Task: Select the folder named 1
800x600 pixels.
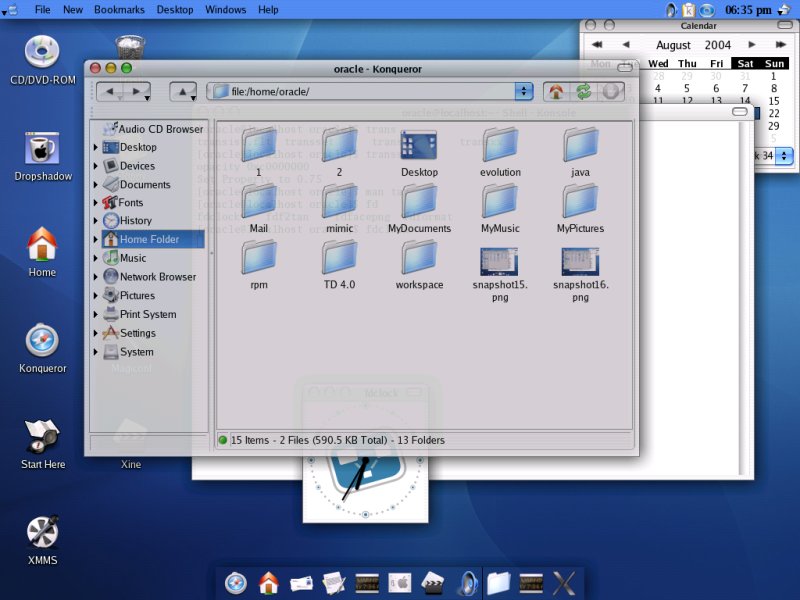Action: pos(259,152)
